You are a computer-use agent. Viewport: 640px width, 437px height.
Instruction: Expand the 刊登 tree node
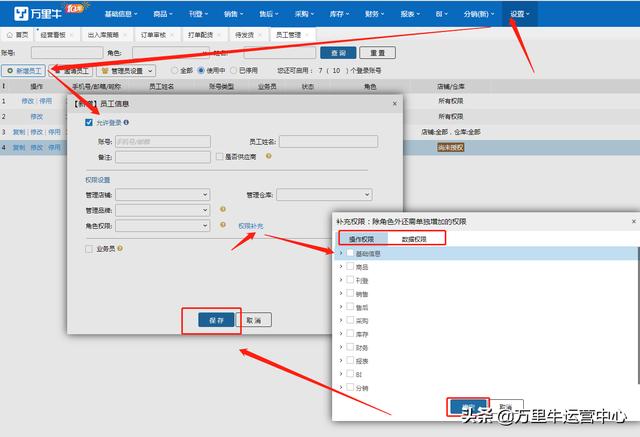[x=341, y=280]
